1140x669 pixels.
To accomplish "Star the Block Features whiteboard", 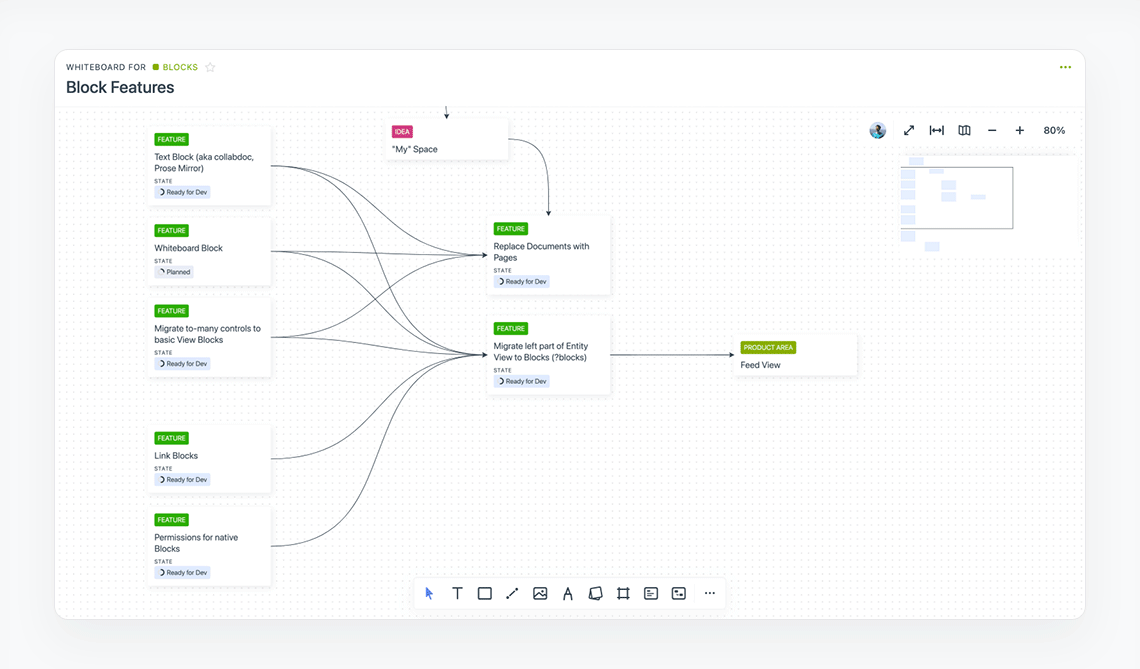I will point(210,67).
